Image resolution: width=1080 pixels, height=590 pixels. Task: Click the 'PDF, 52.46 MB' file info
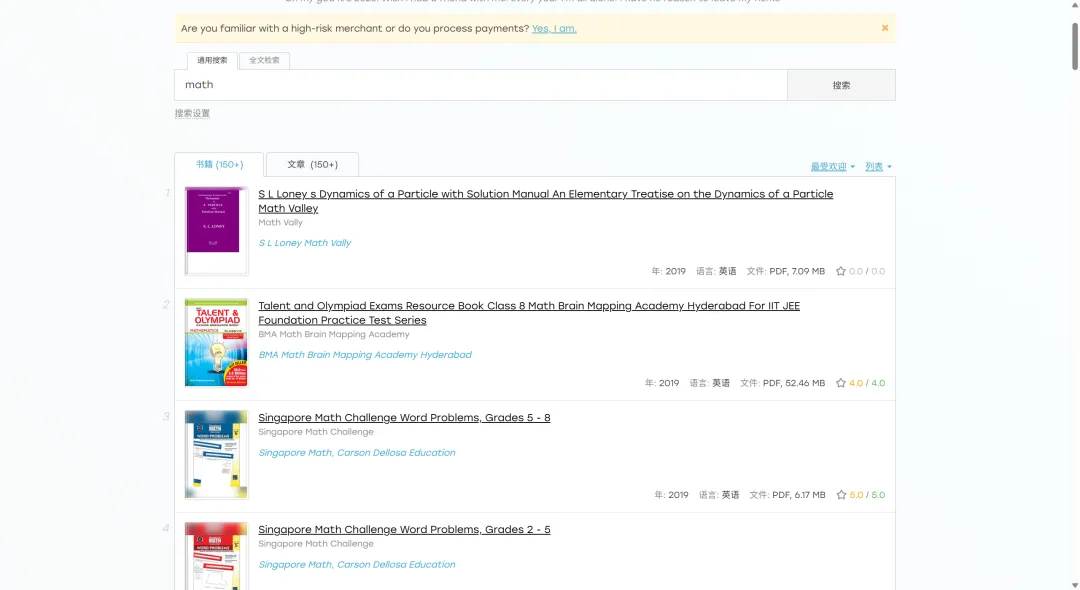coord(793,383)
